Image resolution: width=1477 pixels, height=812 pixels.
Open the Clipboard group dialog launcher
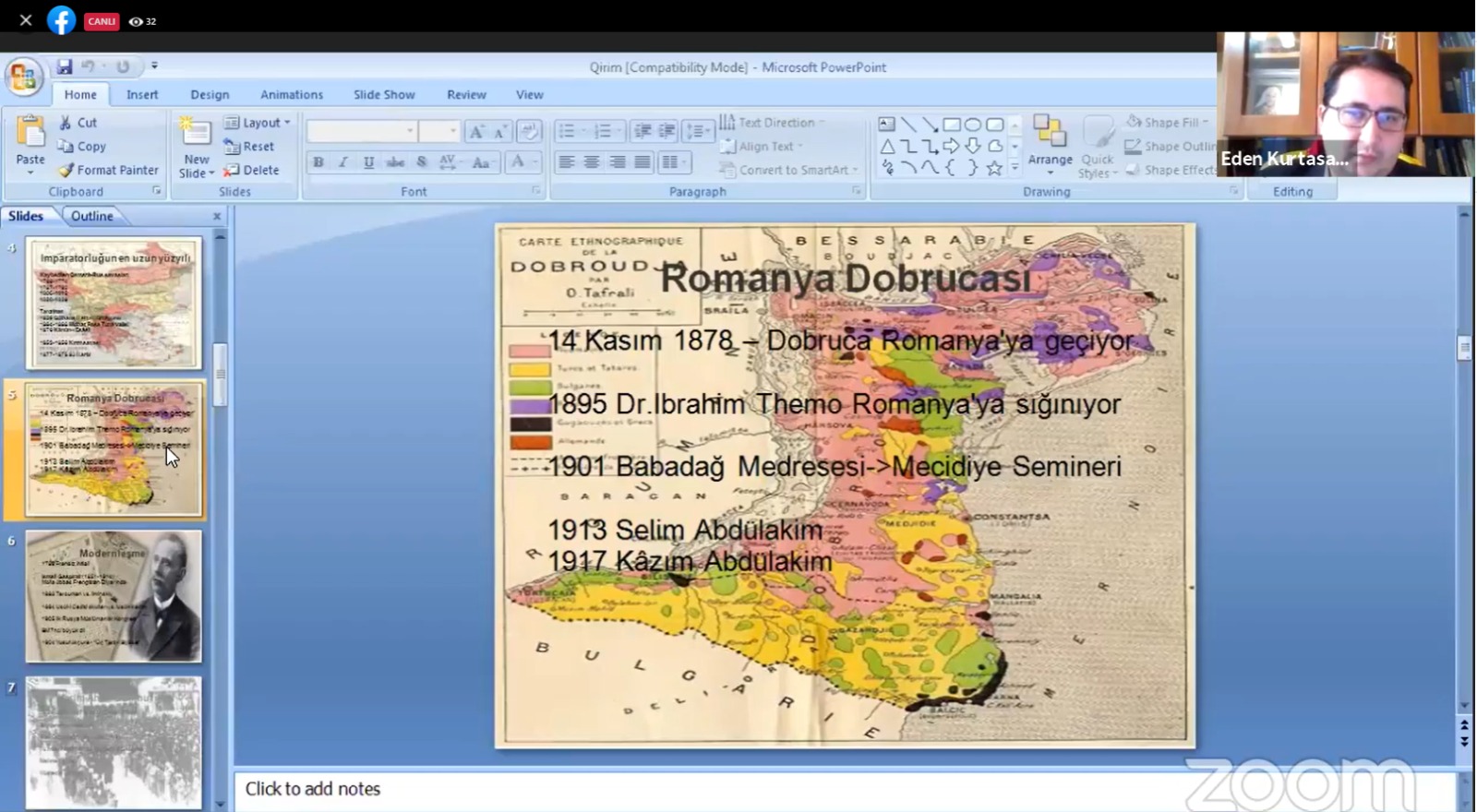click(156, 191)
